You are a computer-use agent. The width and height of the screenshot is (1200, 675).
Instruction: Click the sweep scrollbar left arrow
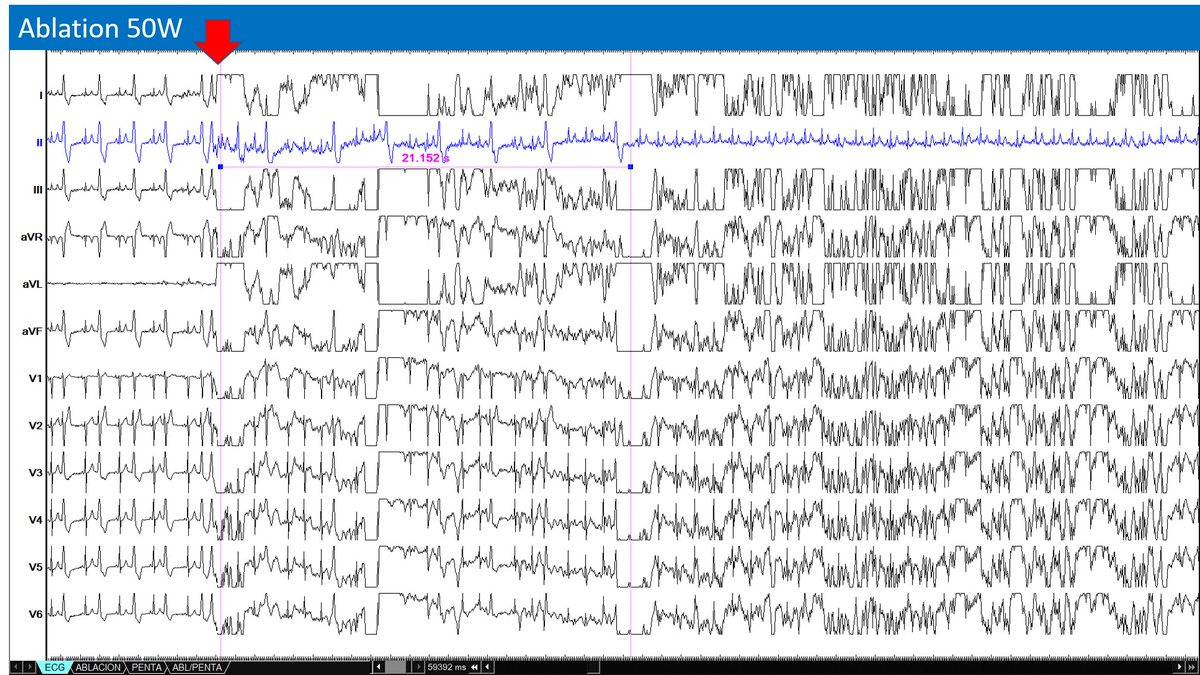378,667
